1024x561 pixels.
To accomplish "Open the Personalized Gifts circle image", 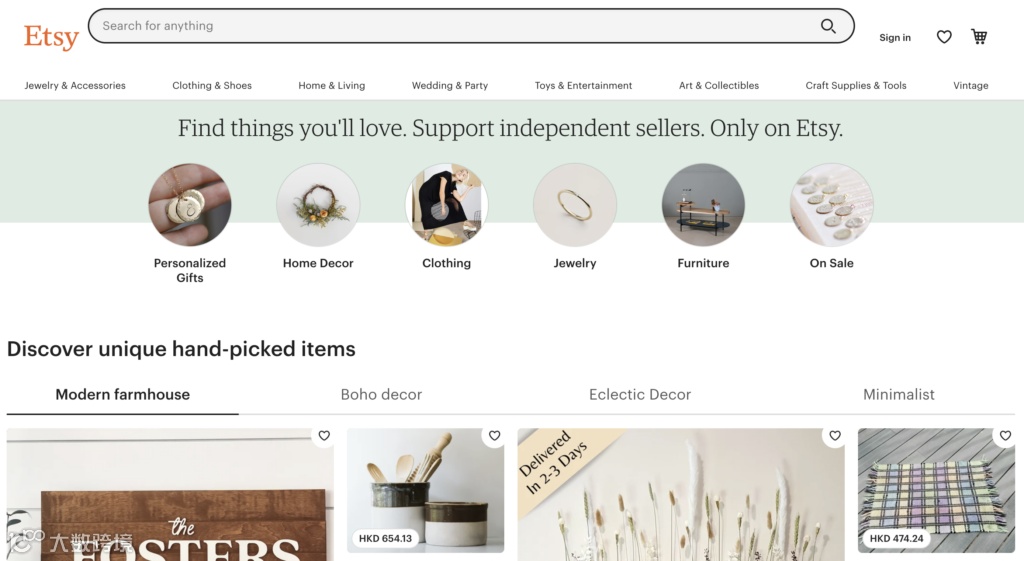I will pos(190,205).
